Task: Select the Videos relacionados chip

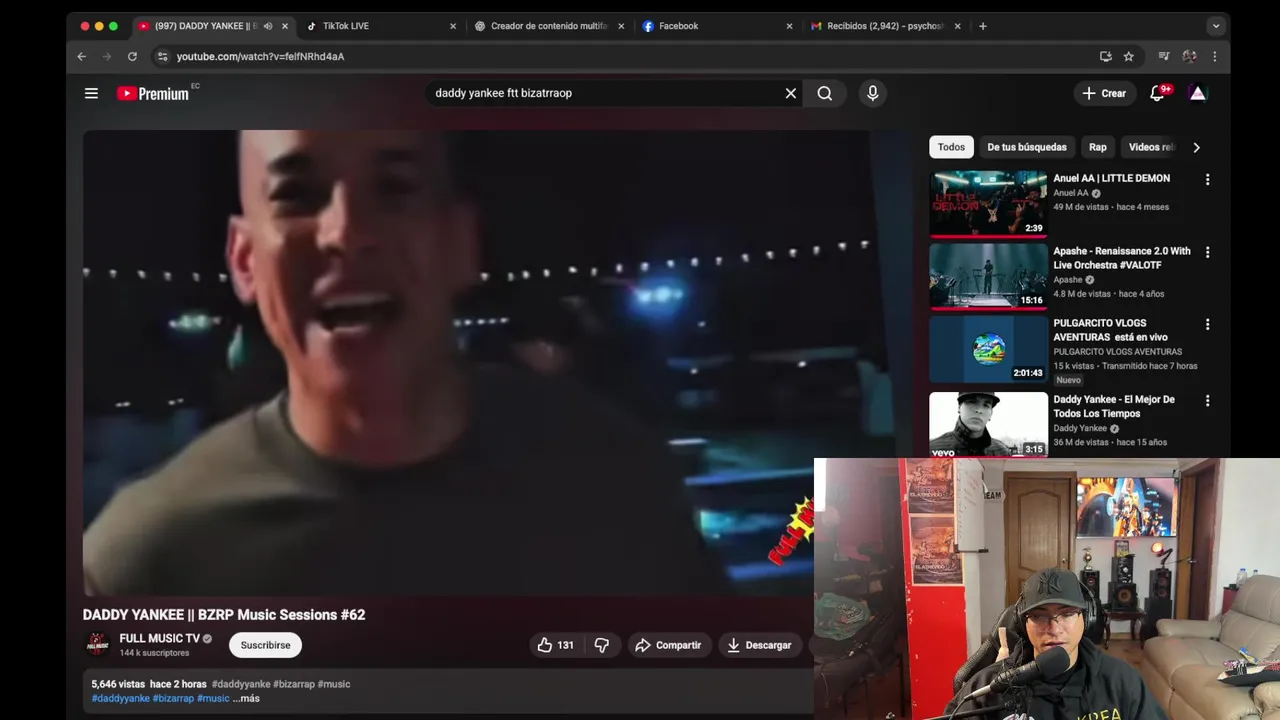Action: pyautogui.click(x=1151, y=147)
